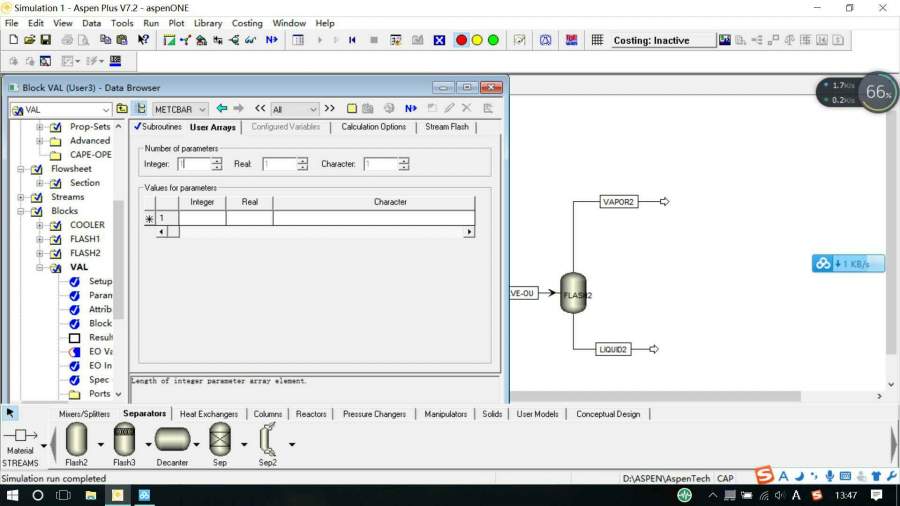The image size is (900, 506).
Task: Click the Save icon in main toolbar
Action: (x=46, y=40)
